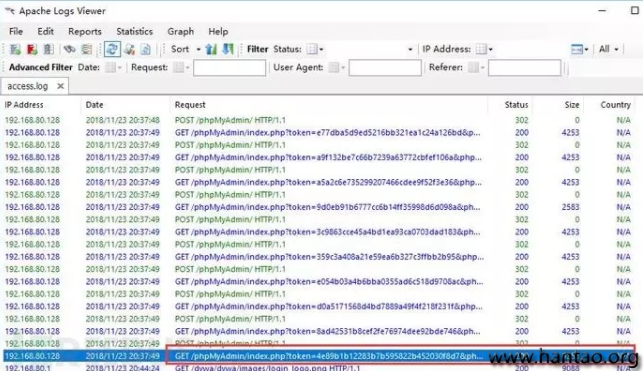Click the green add log file icon
This screenshot has height=371, width=644.
pyautogui.click(x=15, y=49)
